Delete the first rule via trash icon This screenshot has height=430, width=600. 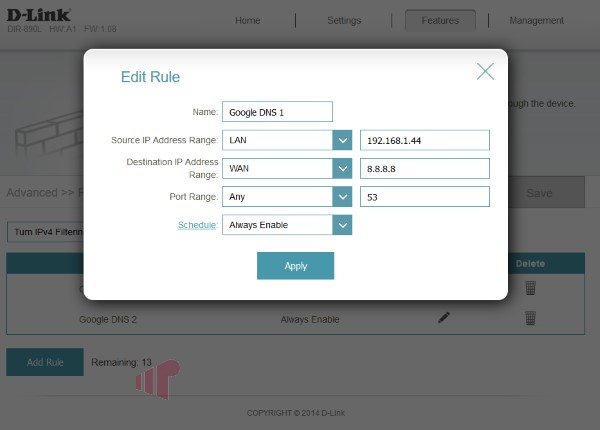pos(530,288)
